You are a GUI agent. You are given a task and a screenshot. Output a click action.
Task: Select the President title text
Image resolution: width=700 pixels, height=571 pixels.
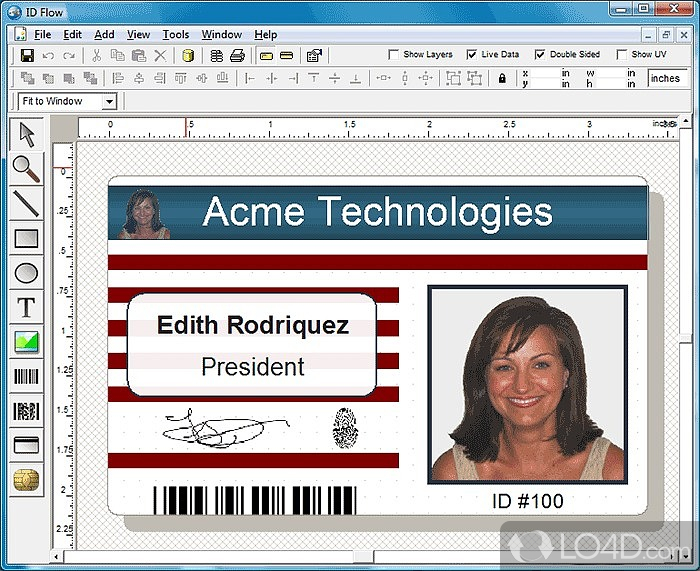click(x=253, y=367)
